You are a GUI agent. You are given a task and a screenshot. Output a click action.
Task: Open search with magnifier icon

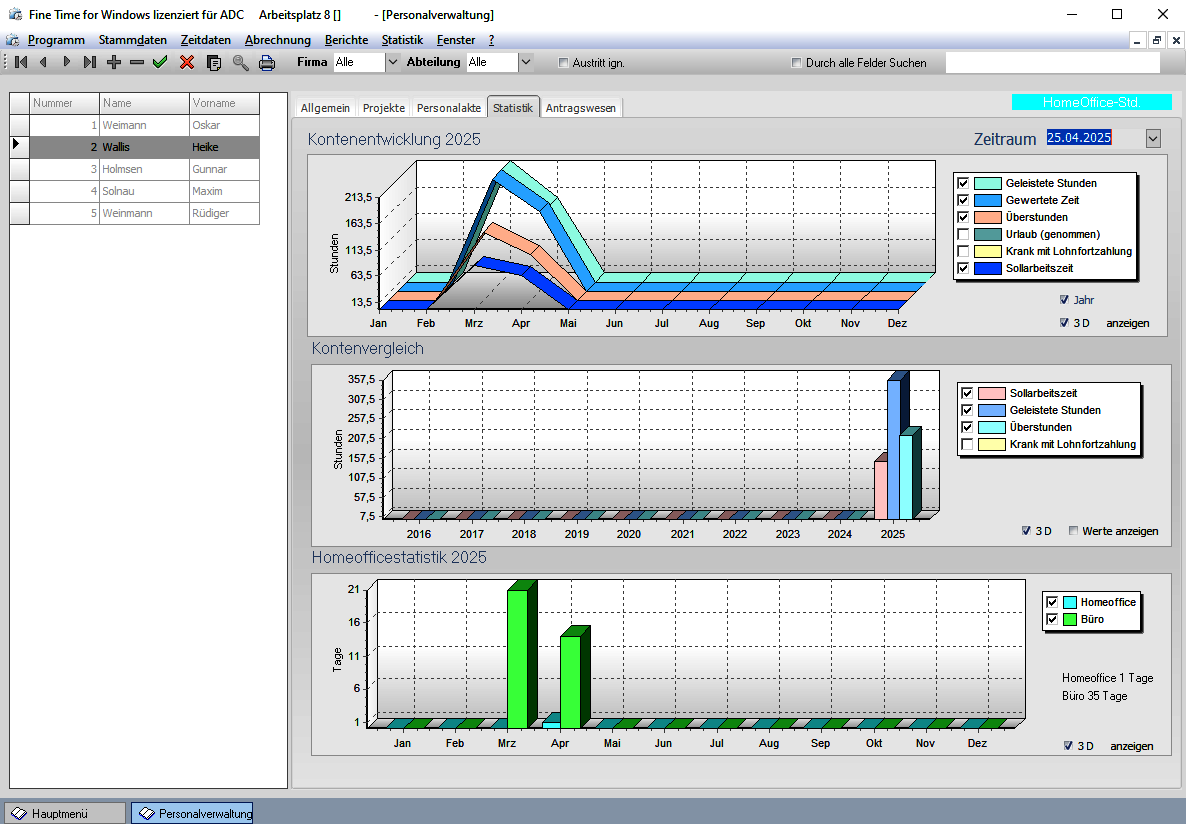(241, 63)
